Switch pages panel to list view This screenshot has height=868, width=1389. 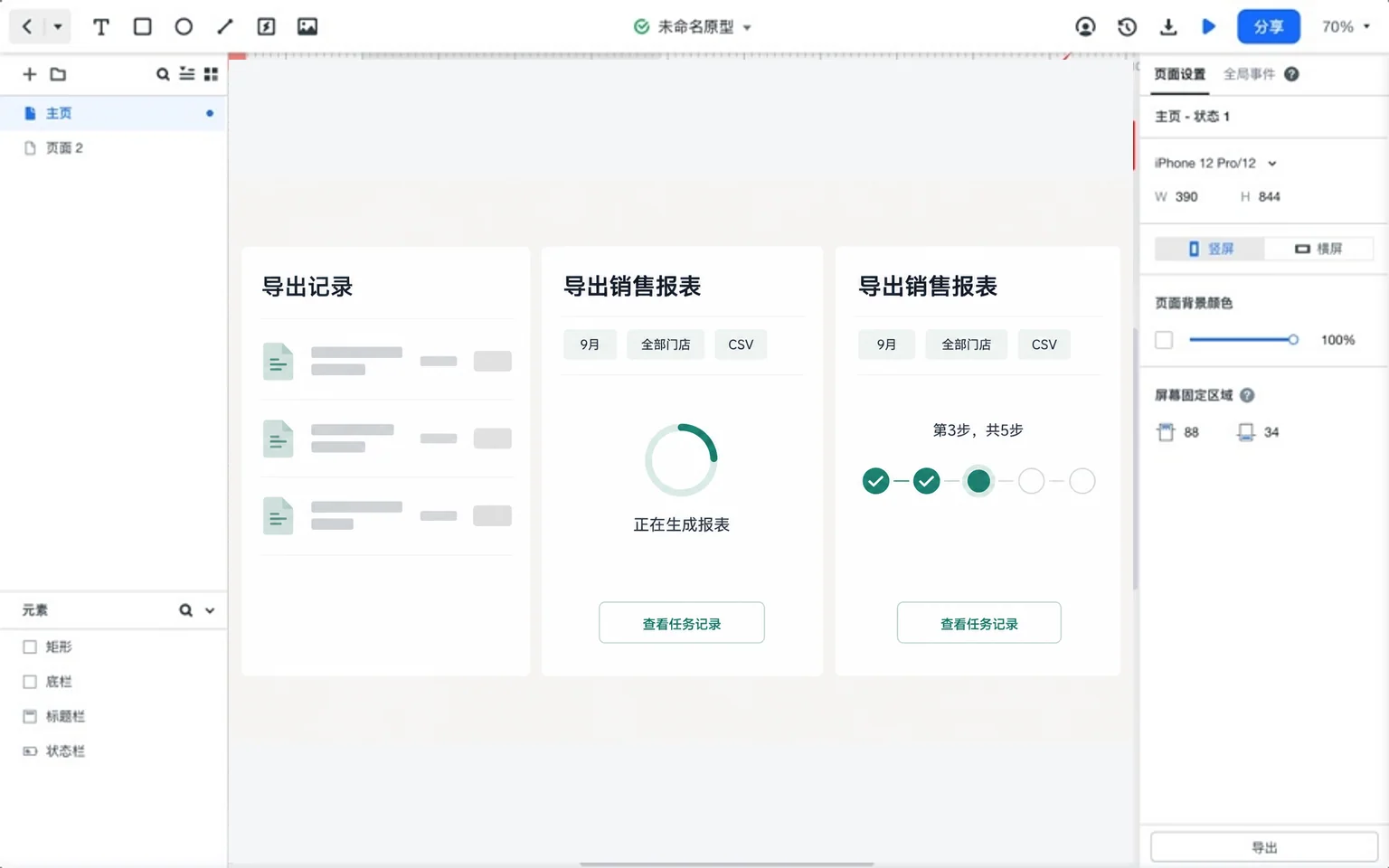tap(187, 74)
